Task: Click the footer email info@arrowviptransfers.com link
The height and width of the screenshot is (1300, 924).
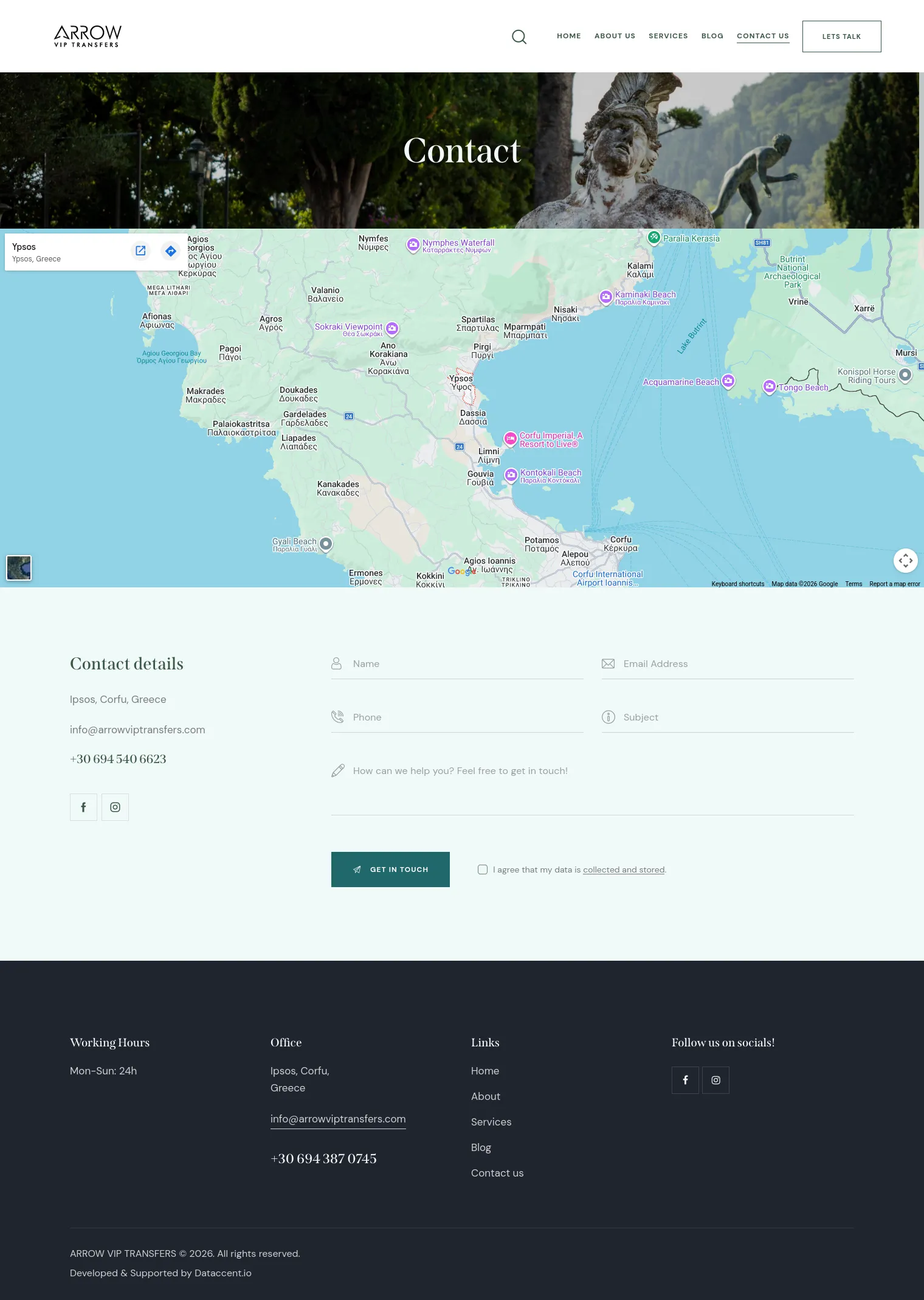Action: pyautogui.click(x=338, y=1119)
